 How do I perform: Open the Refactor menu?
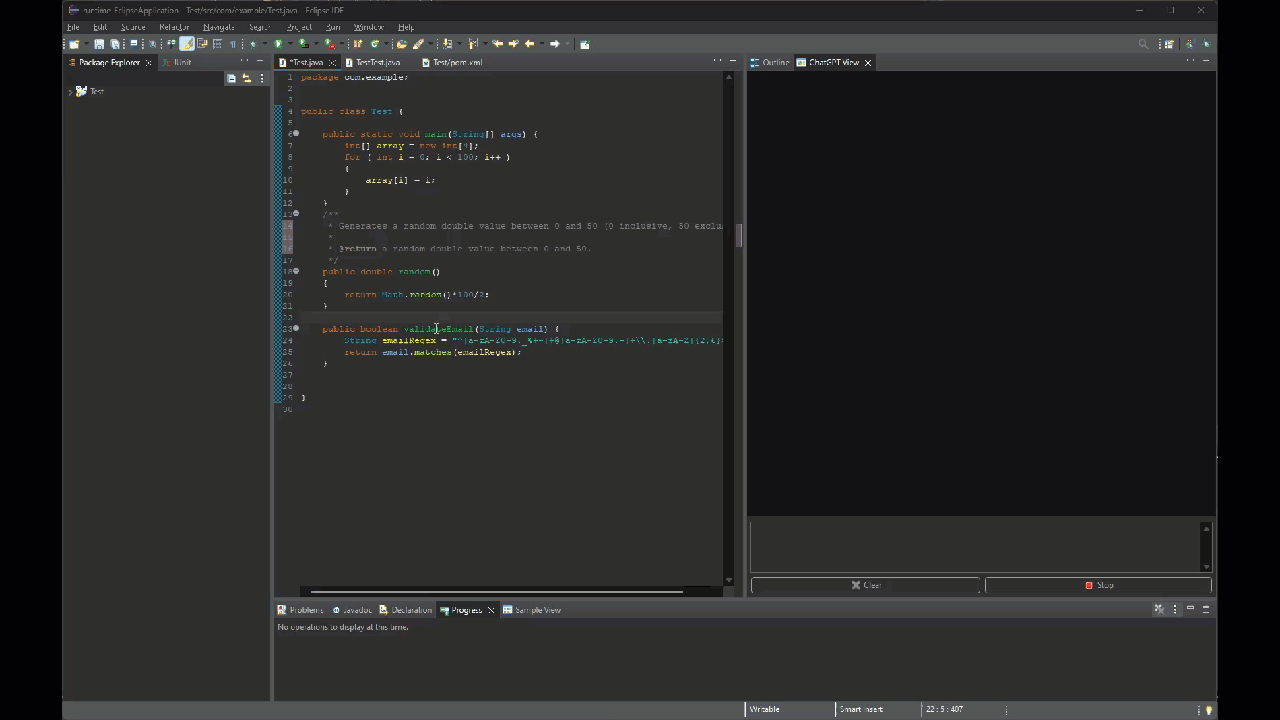click(174, 27)
